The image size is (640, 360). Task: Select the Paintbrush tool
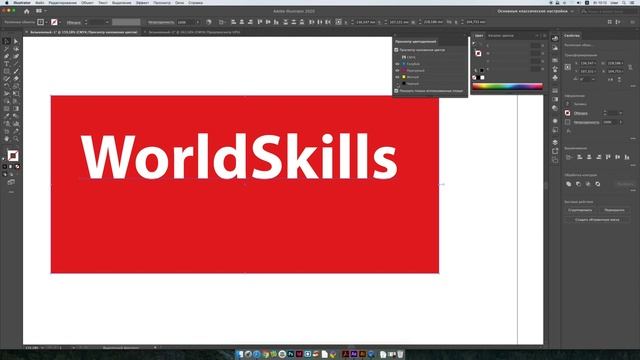16,71
